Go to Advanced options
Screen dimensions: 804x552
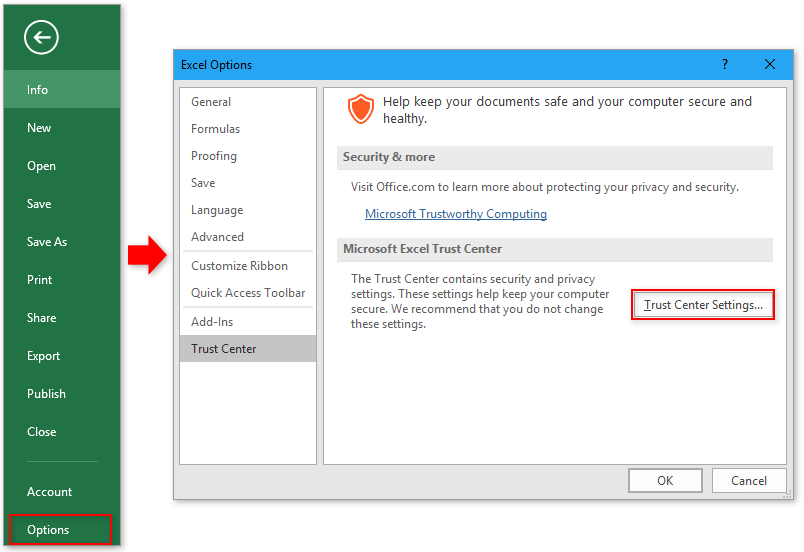[217, 237]
